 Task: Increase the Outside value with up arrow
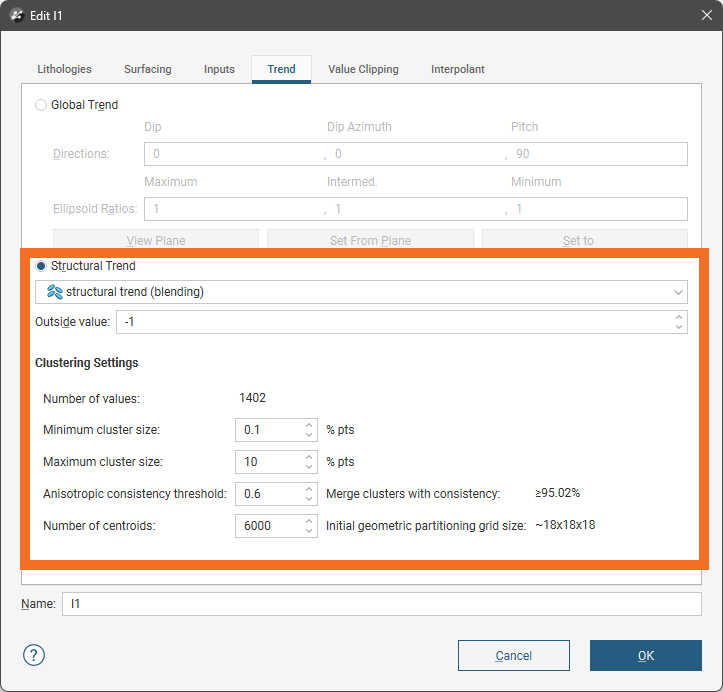679,317
